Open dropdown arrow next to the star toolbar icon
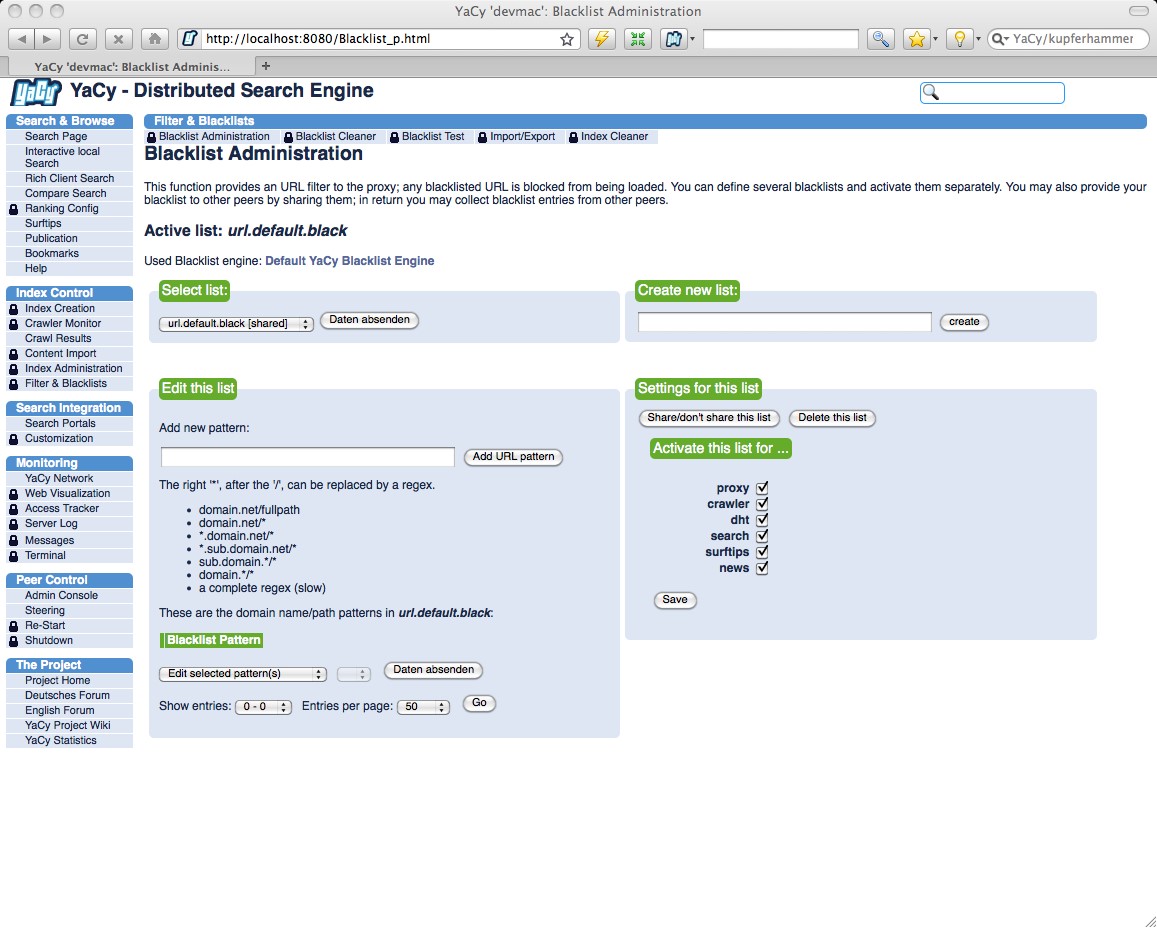Screen dimensions: 1157x928 (936, 39)
